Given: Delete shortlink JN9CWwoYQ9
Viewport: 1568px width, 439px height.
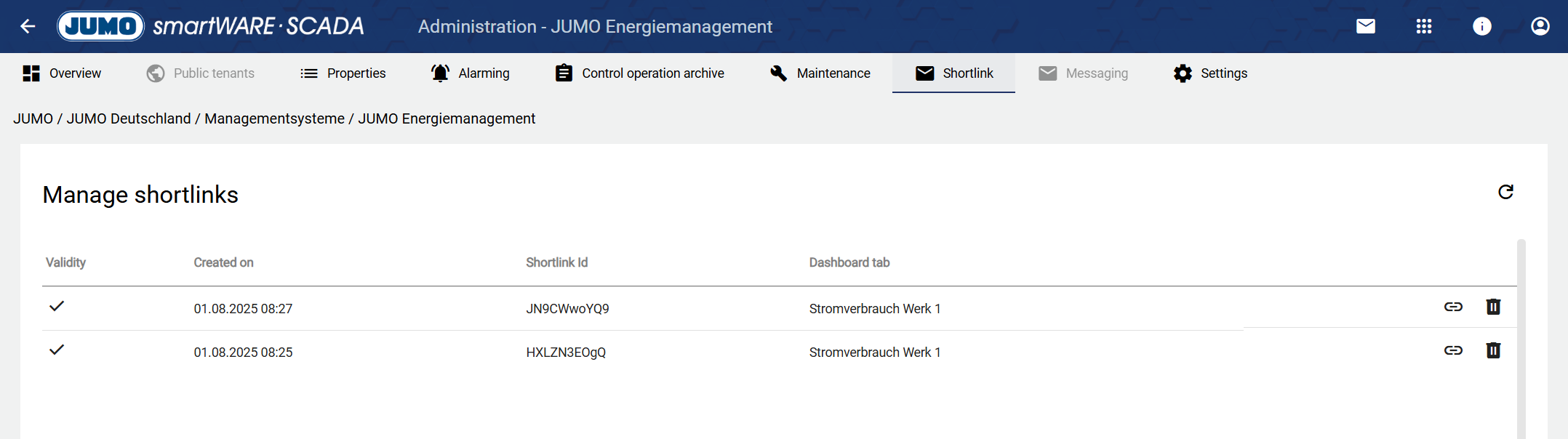Looking at the screenshot, I should coord(1492,307).
